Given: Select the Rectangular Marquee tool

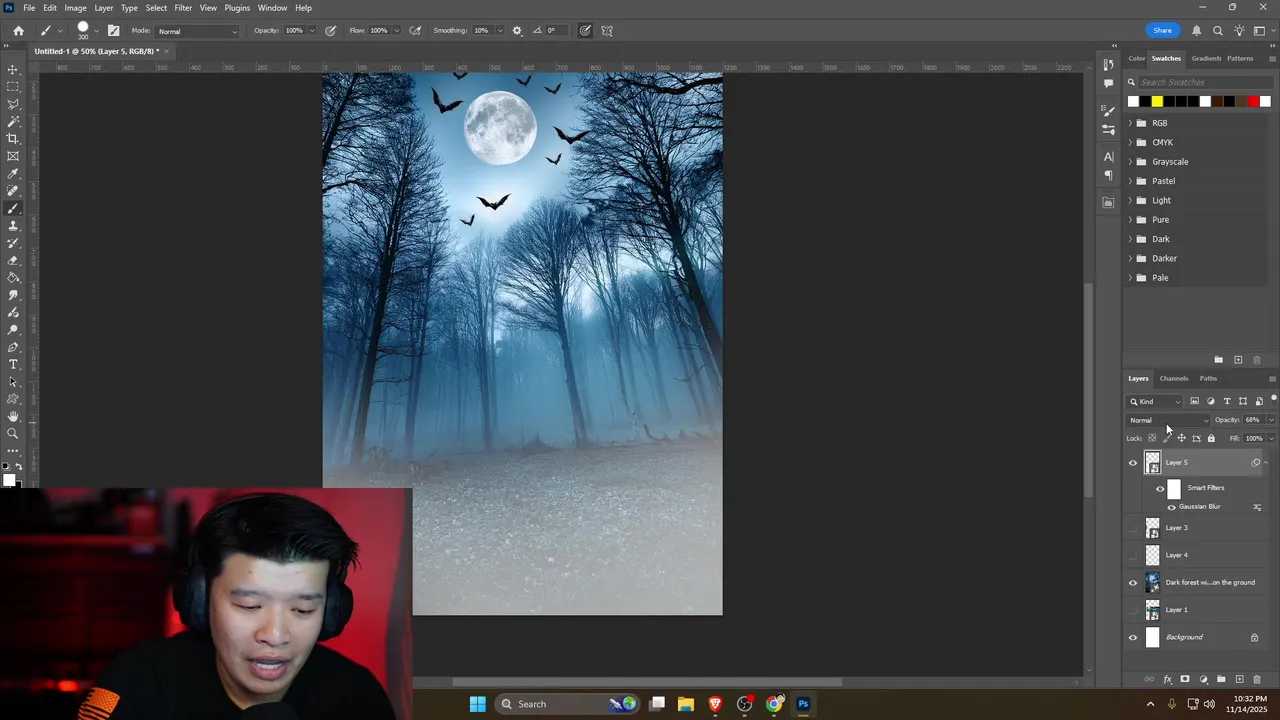Looking at the screenshot, I should (x=13, y=87).
